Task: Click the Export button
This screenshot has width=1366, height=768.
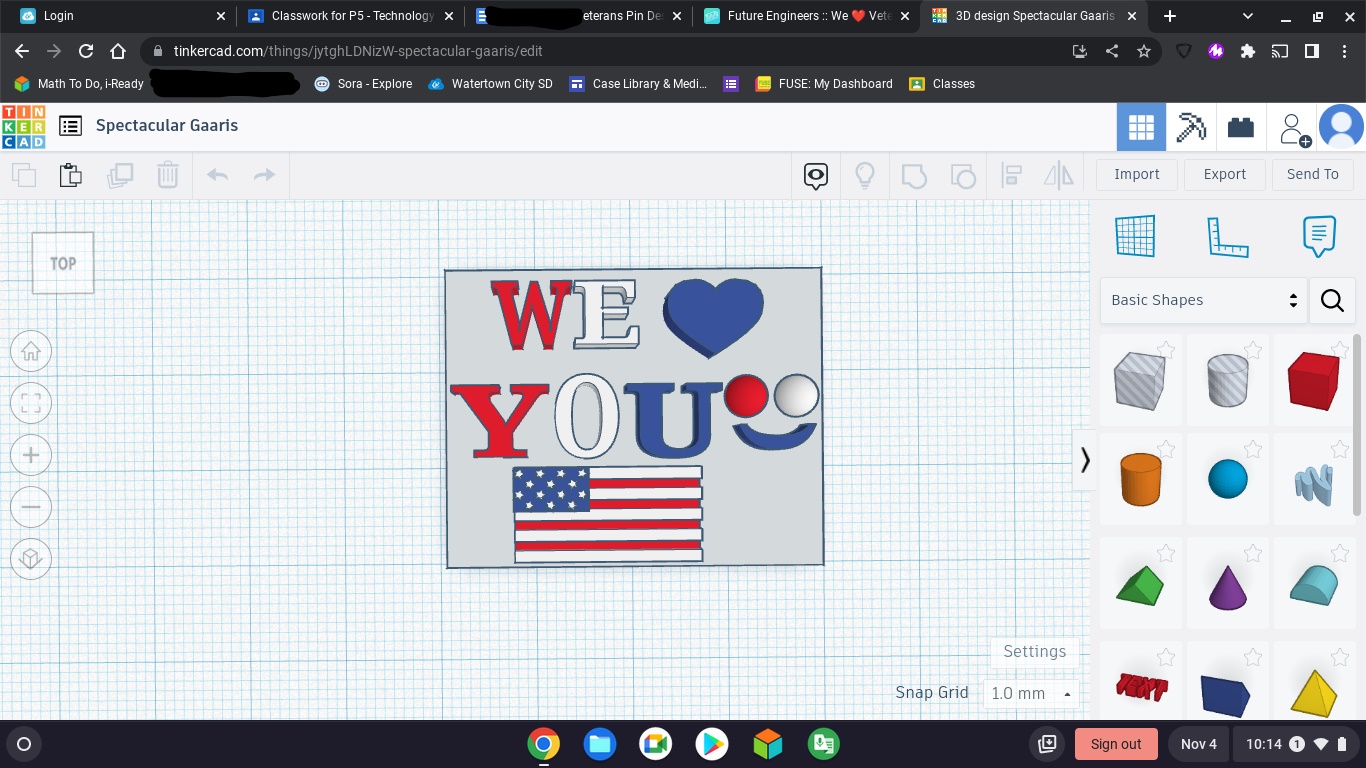Action: point(1225,174)
